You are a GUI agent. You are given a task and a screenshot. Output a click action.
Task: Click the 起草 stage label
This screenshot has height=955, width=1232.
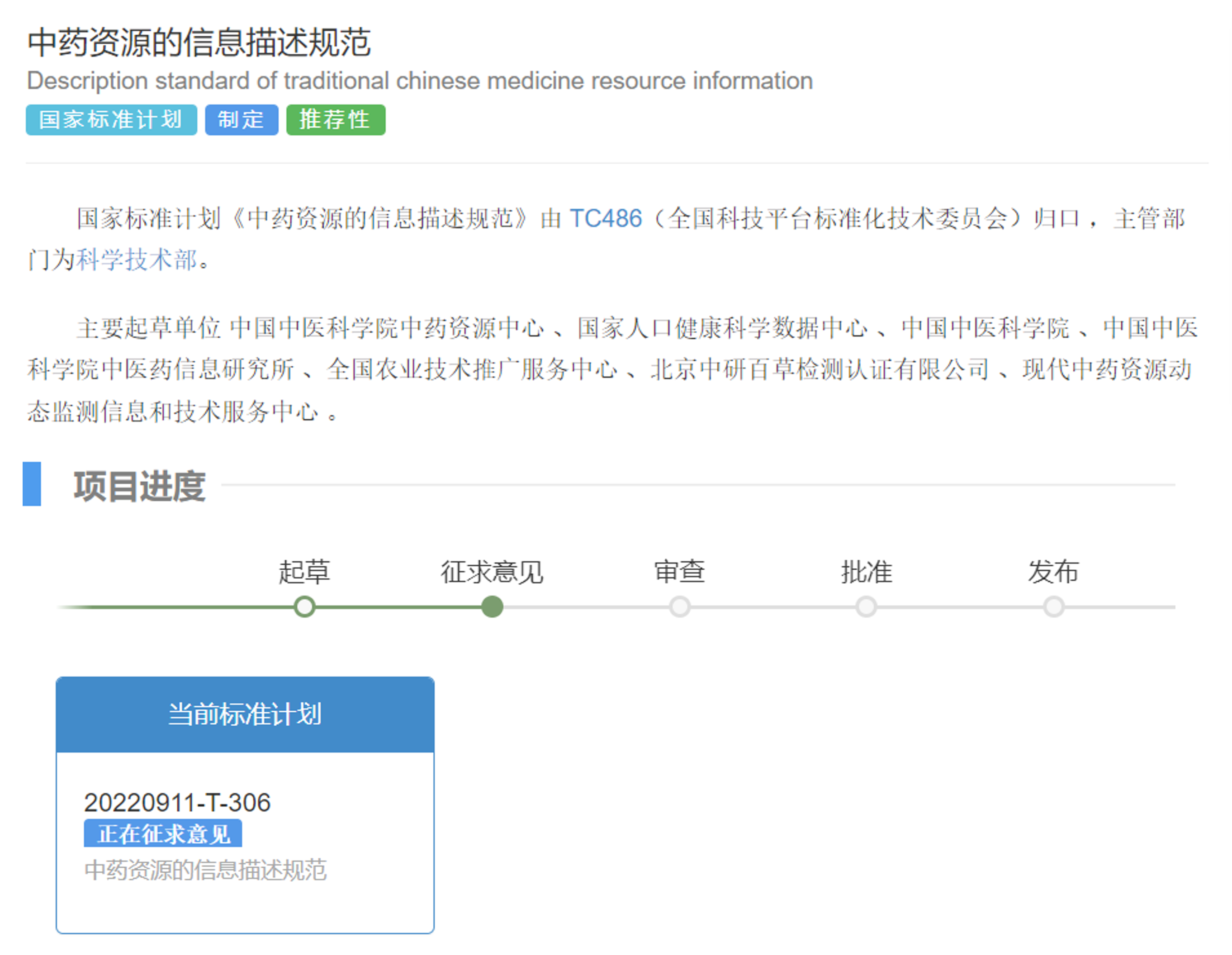305,572
